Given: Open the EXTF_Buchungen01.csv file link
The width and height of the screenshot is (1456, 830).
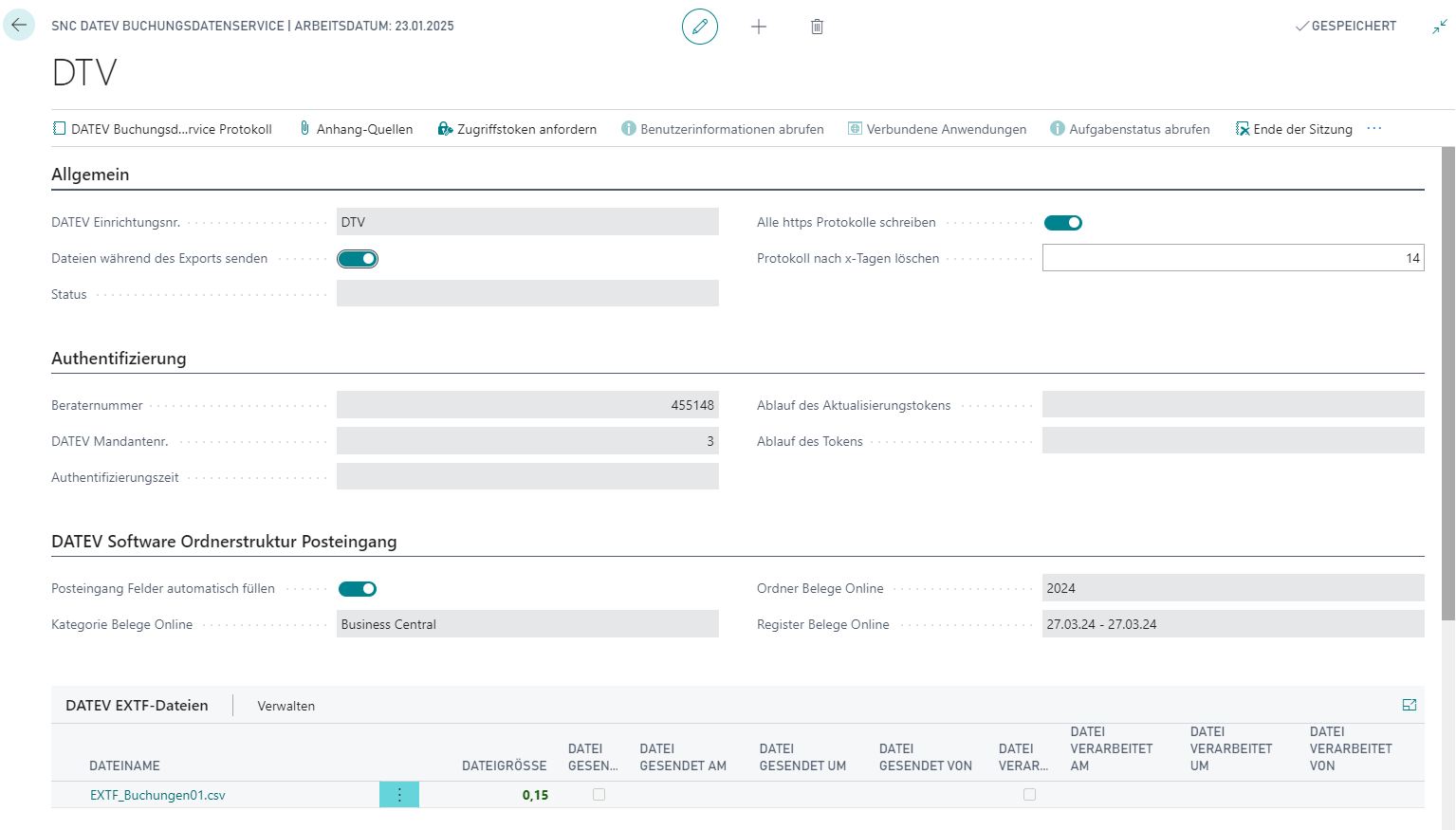Looking at the screenshot, I should [x=157, y=795].
